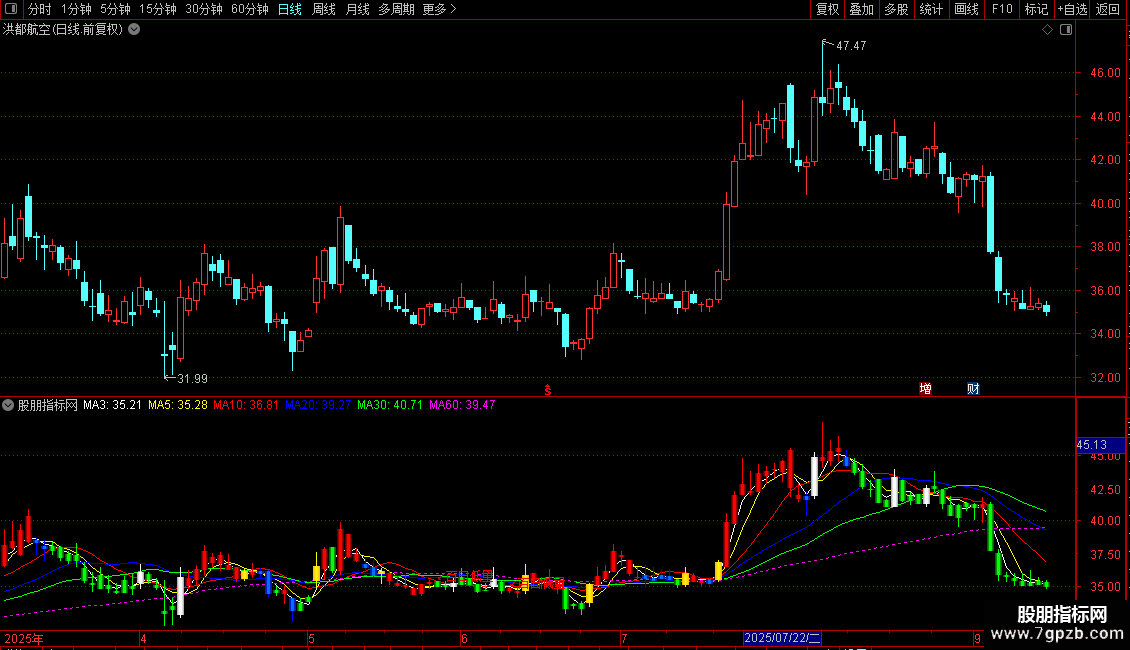The image size is (1130, 650).
Task: Click the 统计 statistics button
Action: pyautogui.click(x=931, y=9)
